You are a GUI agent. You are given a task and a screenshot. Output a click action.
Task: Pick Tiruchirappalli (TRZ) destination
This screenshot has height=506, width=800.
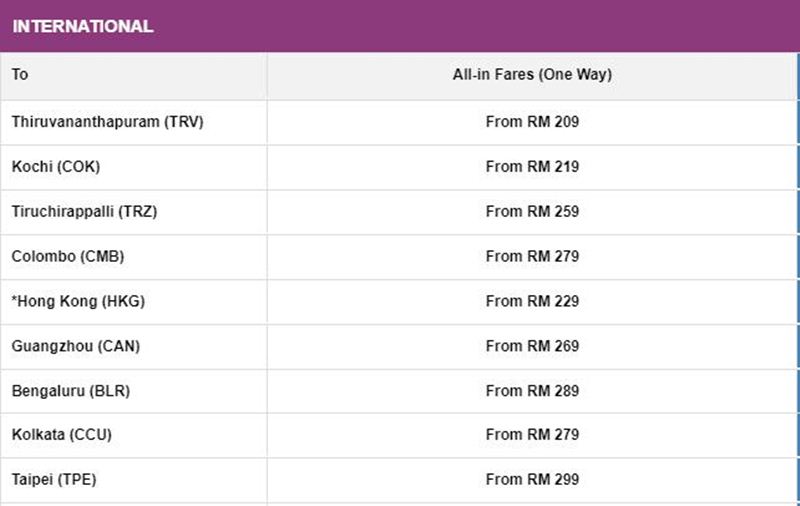click(84, 212)
